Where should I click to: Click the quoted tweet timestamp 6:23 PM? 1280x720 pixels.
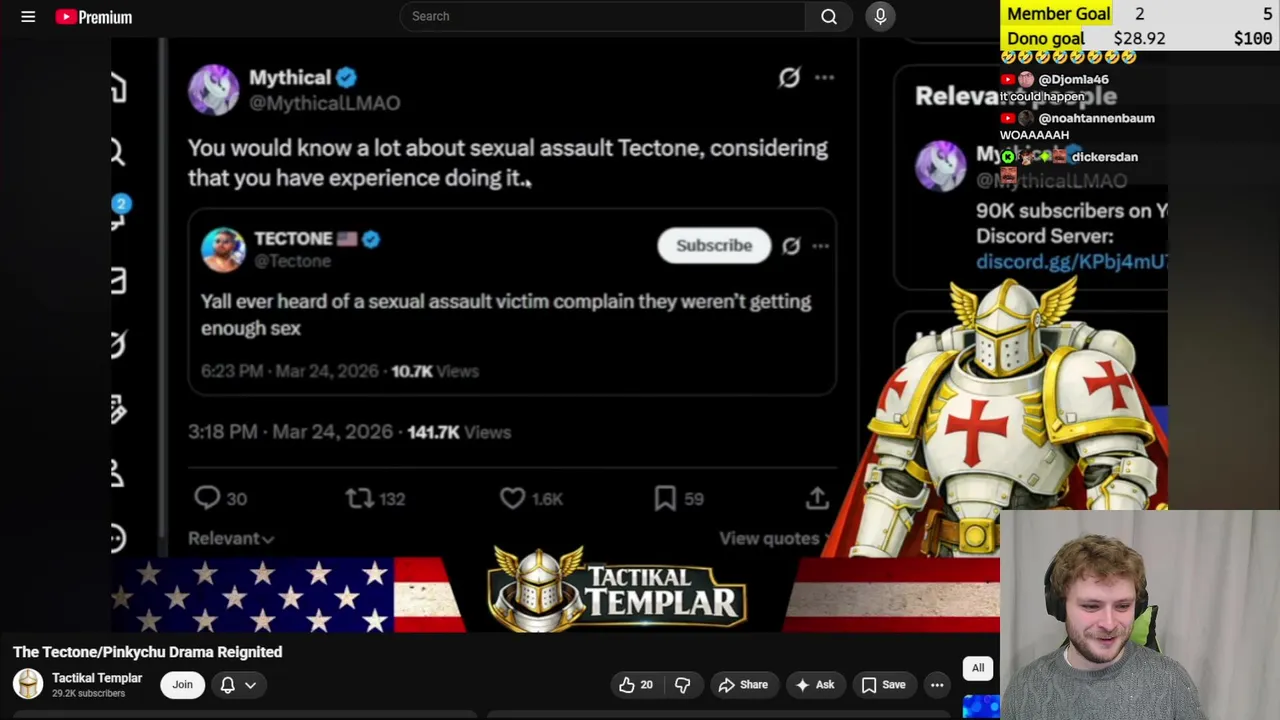pos(232,371)
